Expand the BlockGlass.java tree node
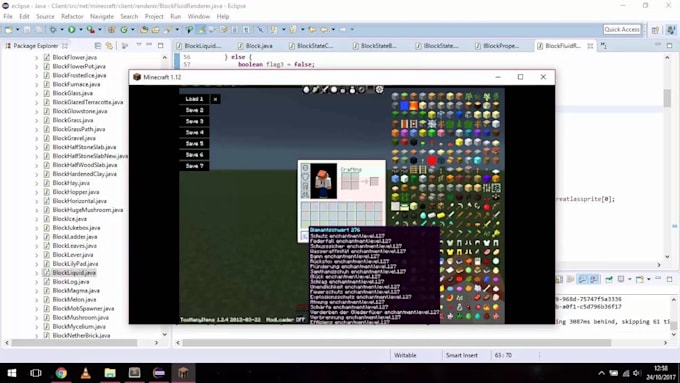680x383 pixels. click(x=36, y=93)
